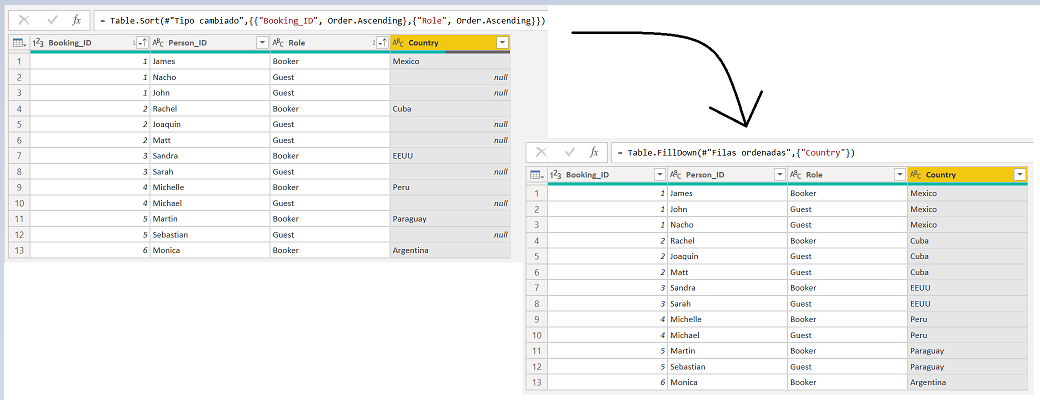
Task: Click Michelle cell in filled-down table
Action: pos(727,319)
